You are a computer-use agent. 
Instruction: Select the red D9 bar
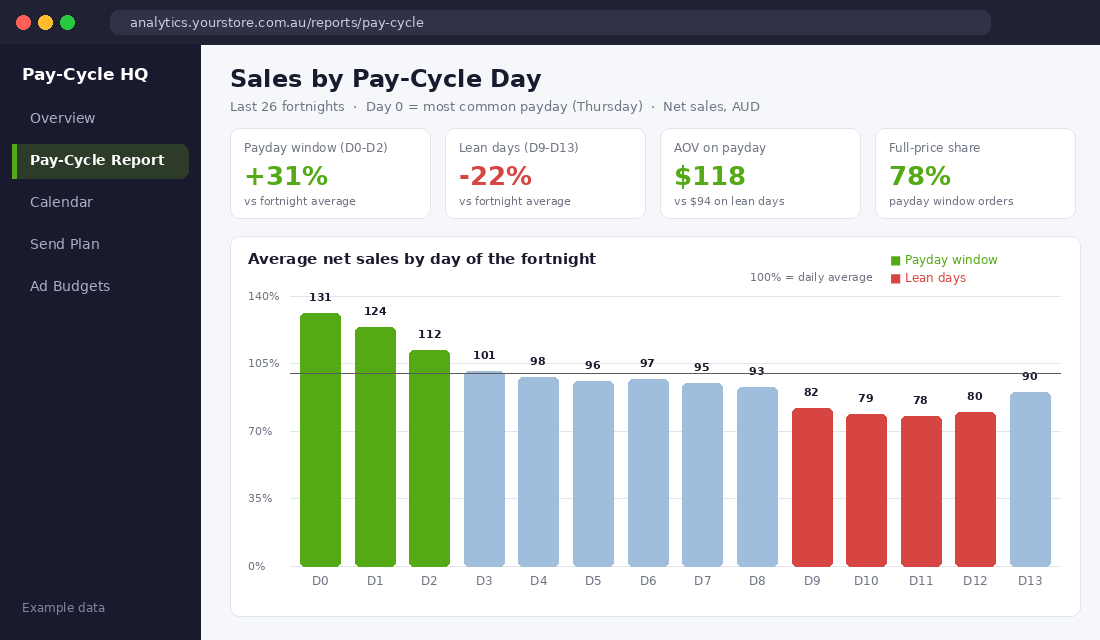coord(812,487)
